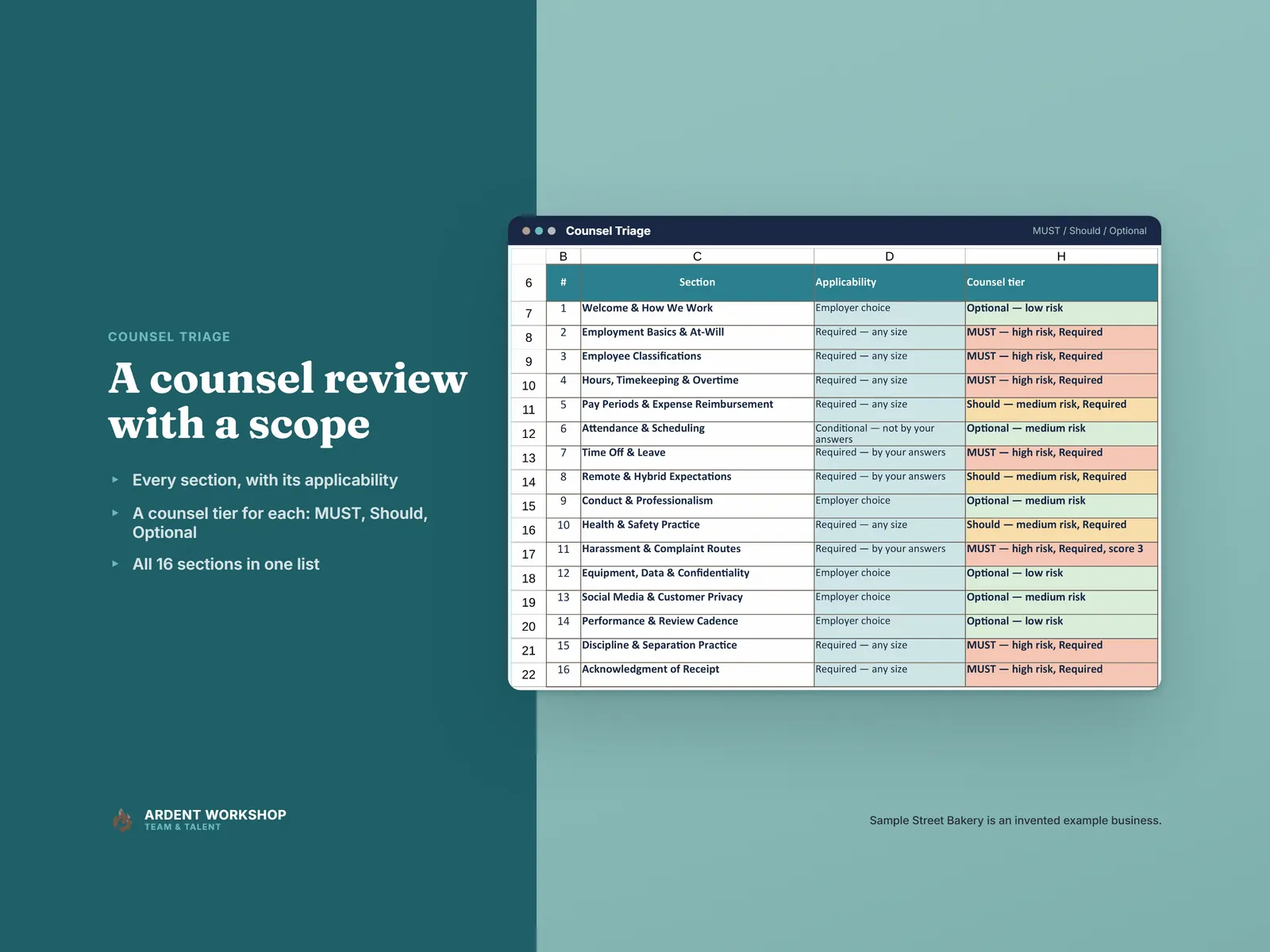Click the "MUST / Should / Optional" title bar label

tap(1089, 231)
